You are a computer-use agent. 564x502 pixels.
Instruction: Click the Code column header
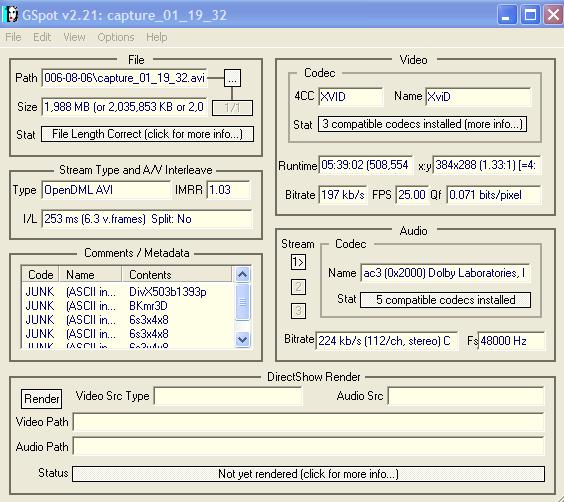tap(40, 275)
